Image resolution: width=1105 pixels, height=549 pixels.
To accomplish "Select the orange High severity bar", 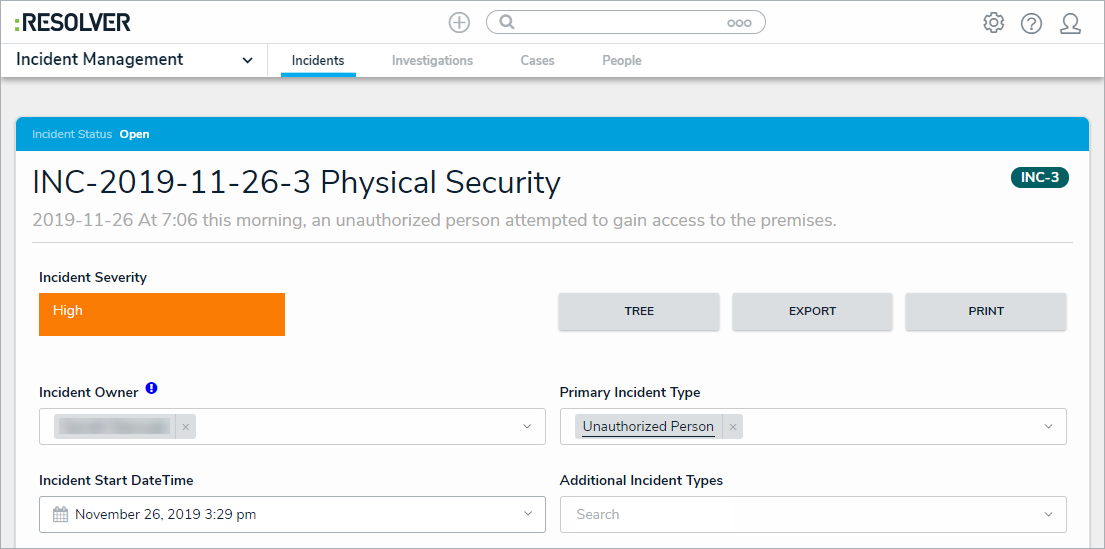I will [162, 314].
